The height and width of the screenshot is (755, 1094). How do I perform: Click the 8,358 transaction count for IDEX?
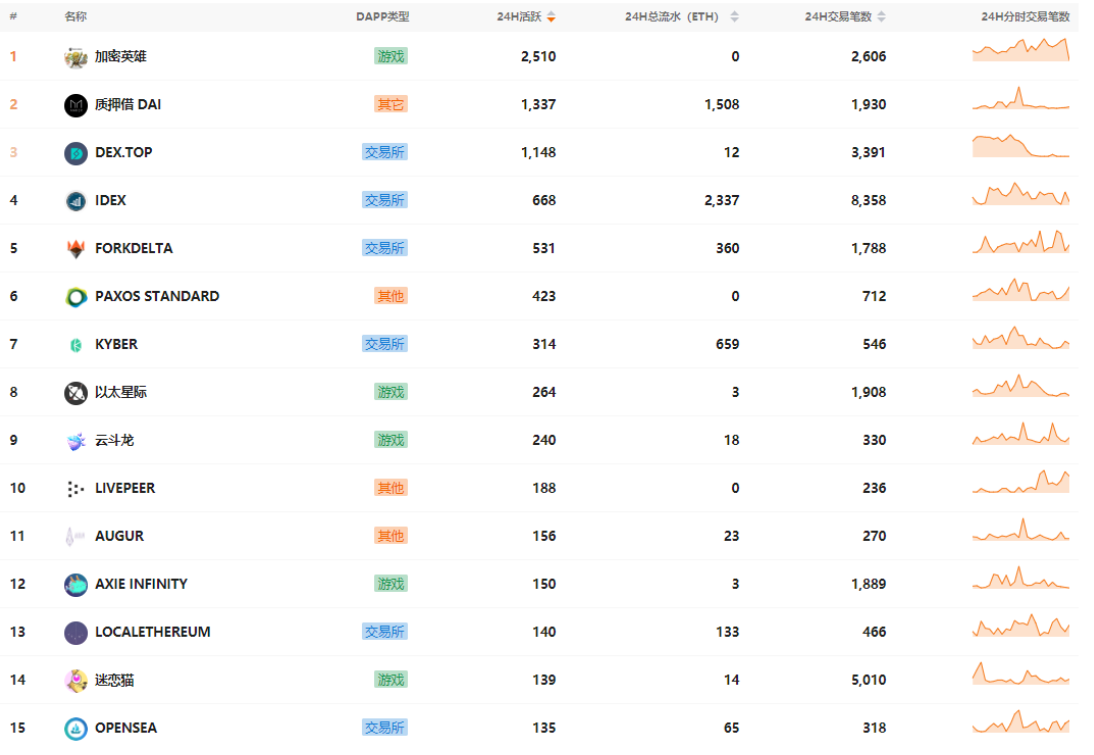869,200
